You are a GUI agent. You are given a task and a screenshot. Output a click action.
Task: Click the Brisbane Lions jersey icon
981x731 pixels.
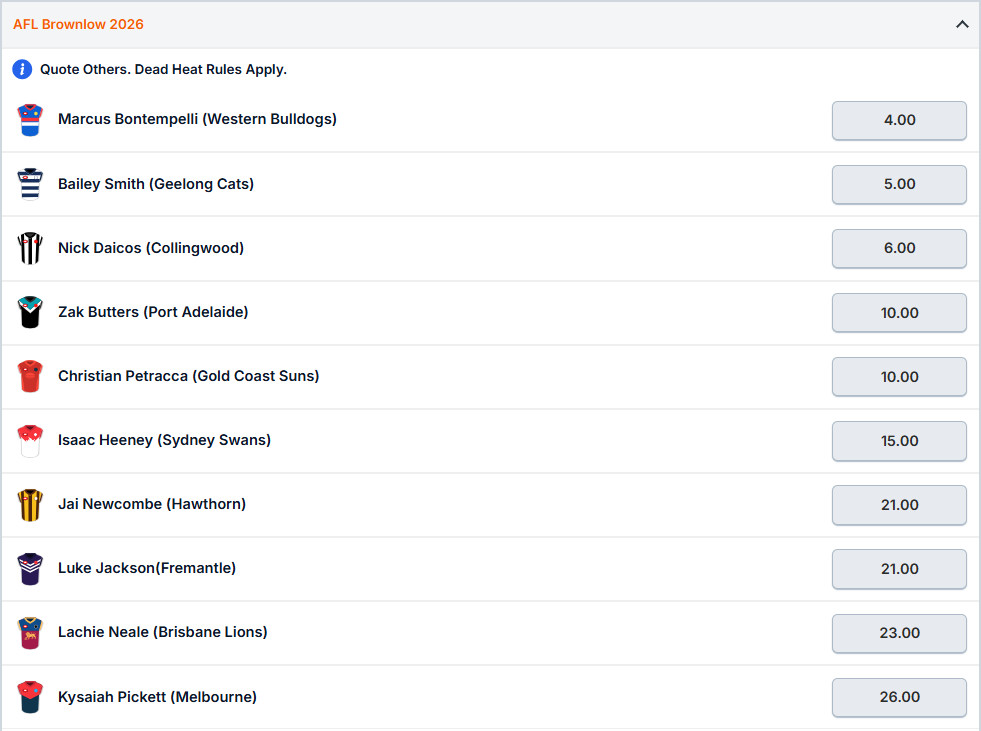point(30,633)
